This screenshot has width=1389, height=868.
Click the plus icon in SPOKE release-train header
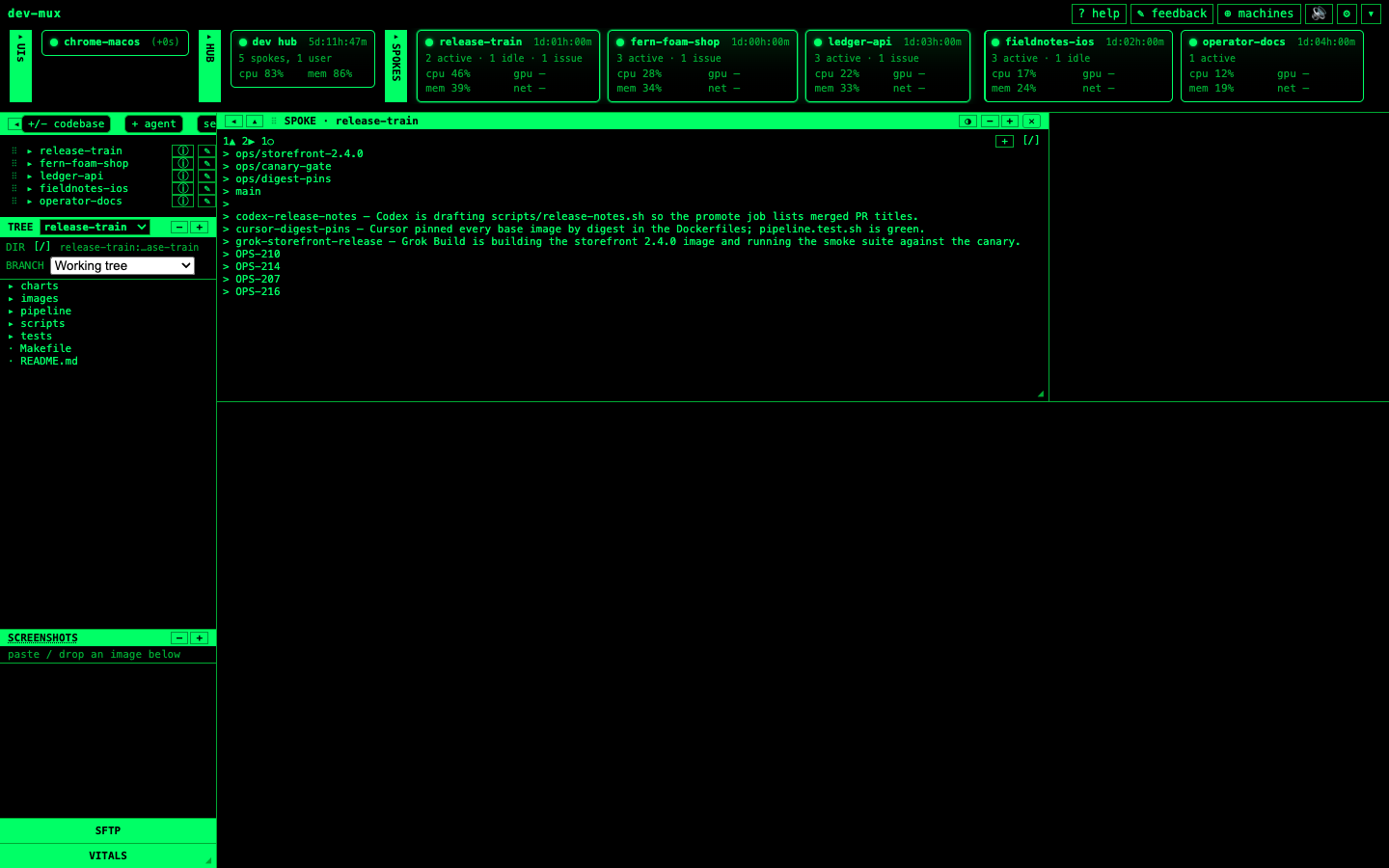pos(1010,122)
